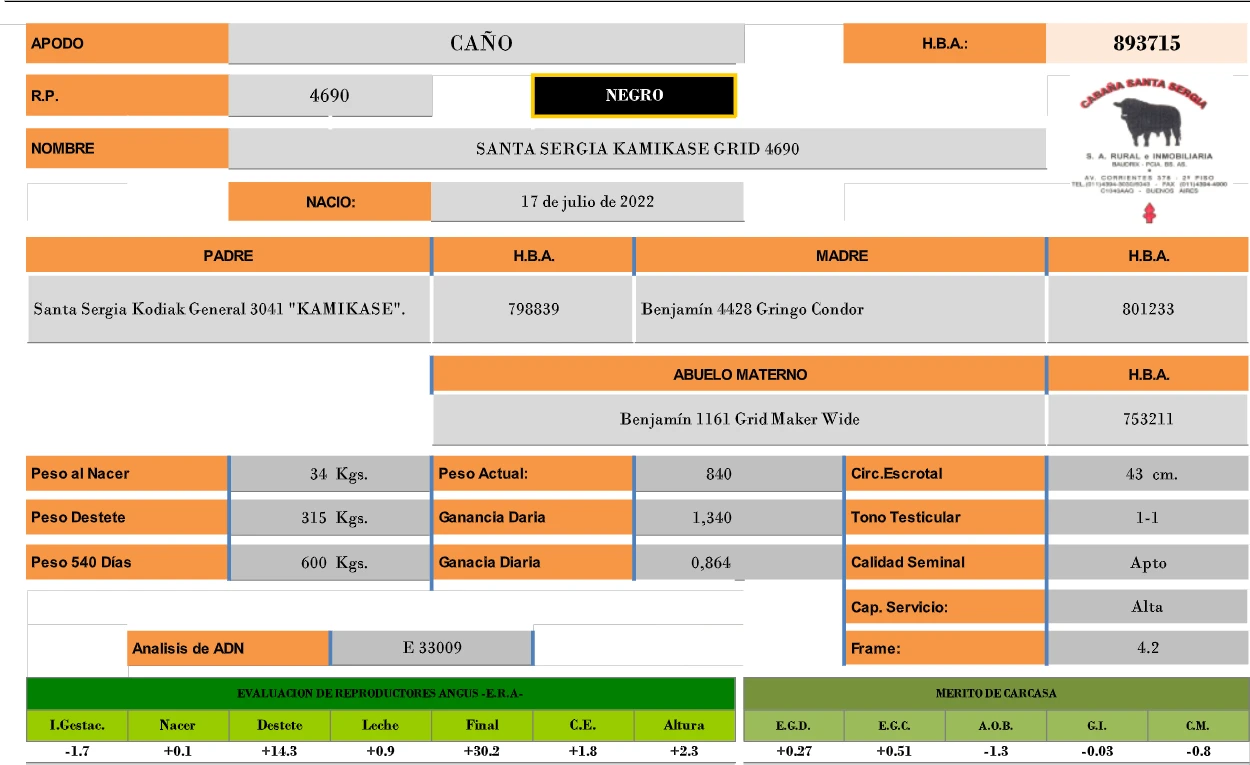This screenshot has height=765, width=1250.
Task: Click the MADRE header cell
Action: tap(841, 255)
